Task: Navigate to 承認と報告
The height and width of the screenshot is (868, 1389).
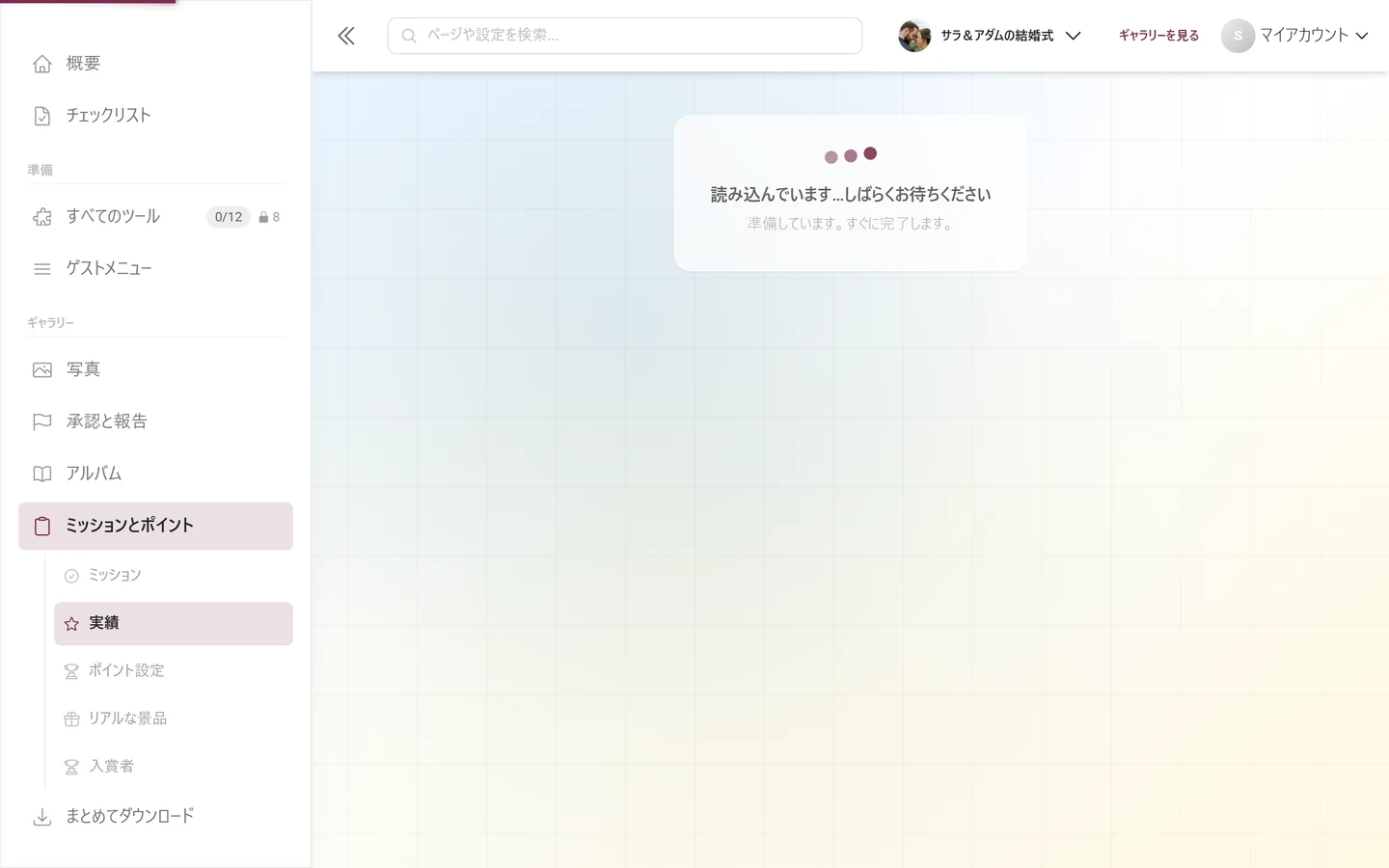Action: pyautogui.click(x=155, y=421)
